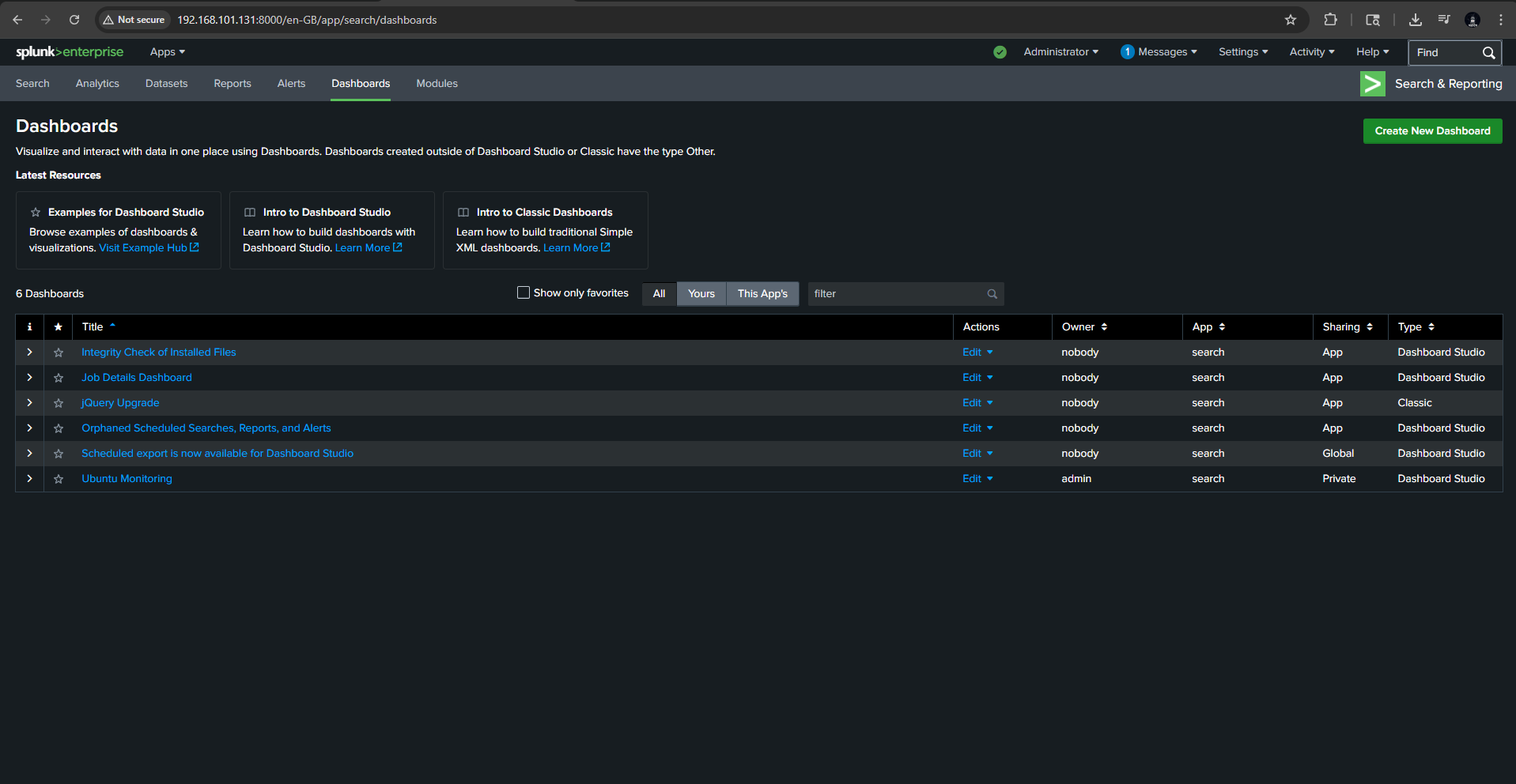Go to the Analytics tab
Screen dimensions: 1516x784
click(97, 84)
